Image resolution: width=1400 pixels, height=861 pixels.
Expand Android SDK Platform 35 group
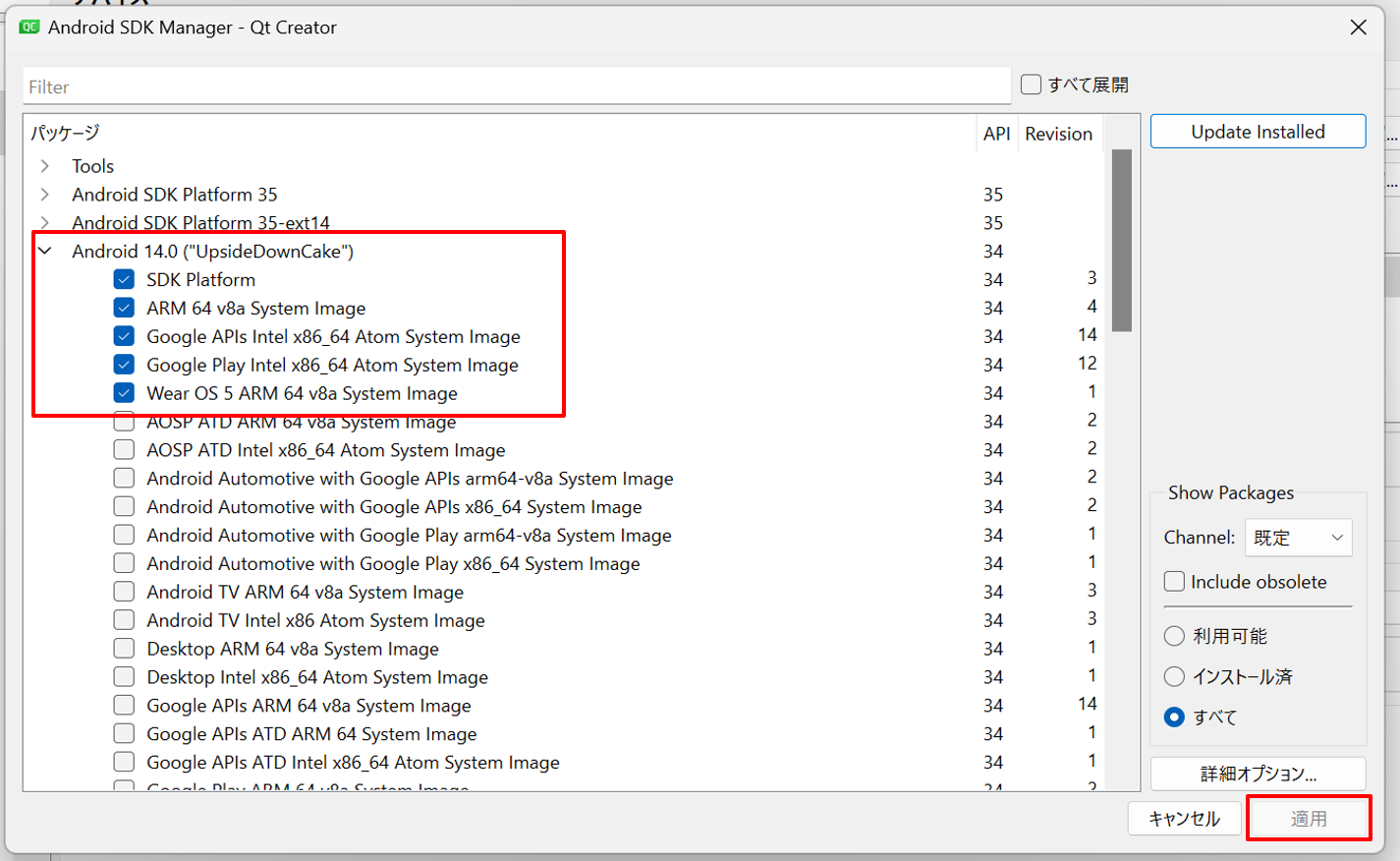[x=45, y=195]
